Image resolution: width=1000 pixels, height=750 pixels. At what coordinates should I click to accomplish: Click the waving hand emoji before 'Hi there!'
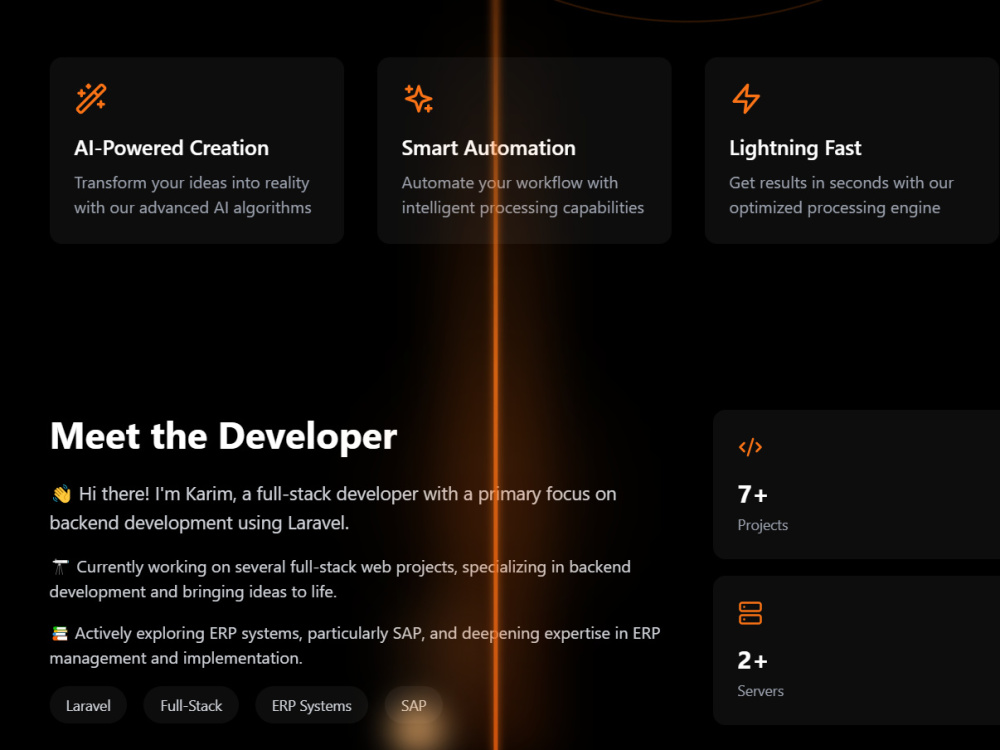[x=61, y=494]
